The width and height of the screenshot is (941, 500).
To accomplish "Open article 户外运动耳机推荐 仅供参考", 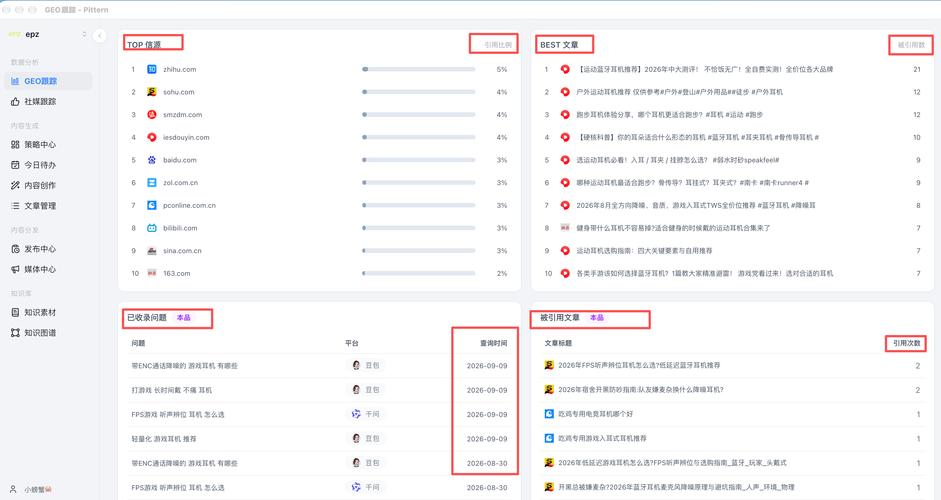I will tap(679, 92).
